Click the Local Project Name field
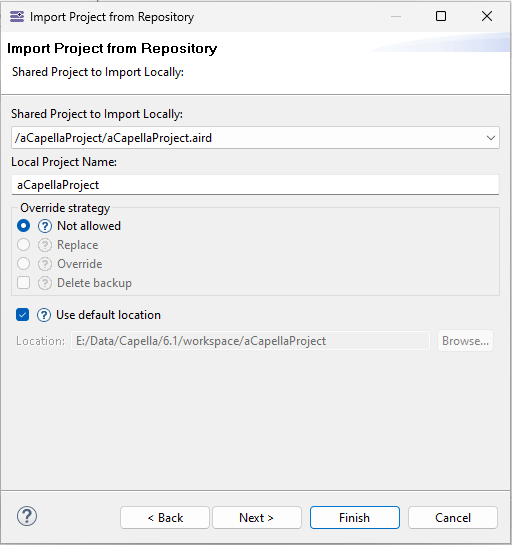512x545 pixels. click(255, 185)
